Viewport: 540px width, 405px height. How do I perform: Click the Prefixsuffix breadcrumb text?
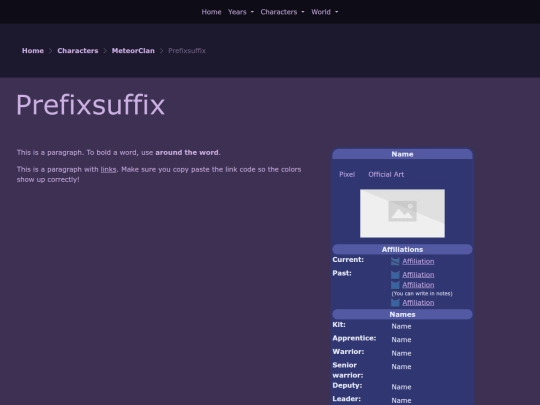[187, 51]
